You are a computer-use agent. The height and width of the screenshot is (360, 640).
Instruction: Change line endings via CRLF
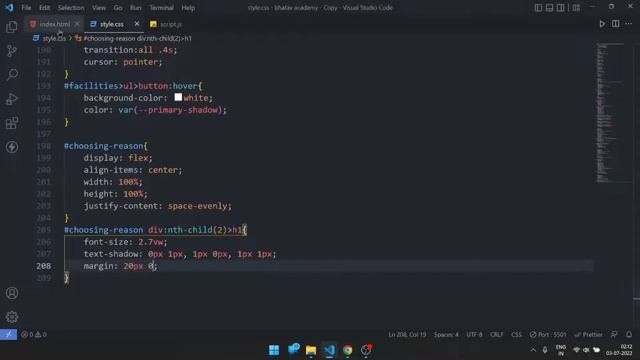(496, 334)
